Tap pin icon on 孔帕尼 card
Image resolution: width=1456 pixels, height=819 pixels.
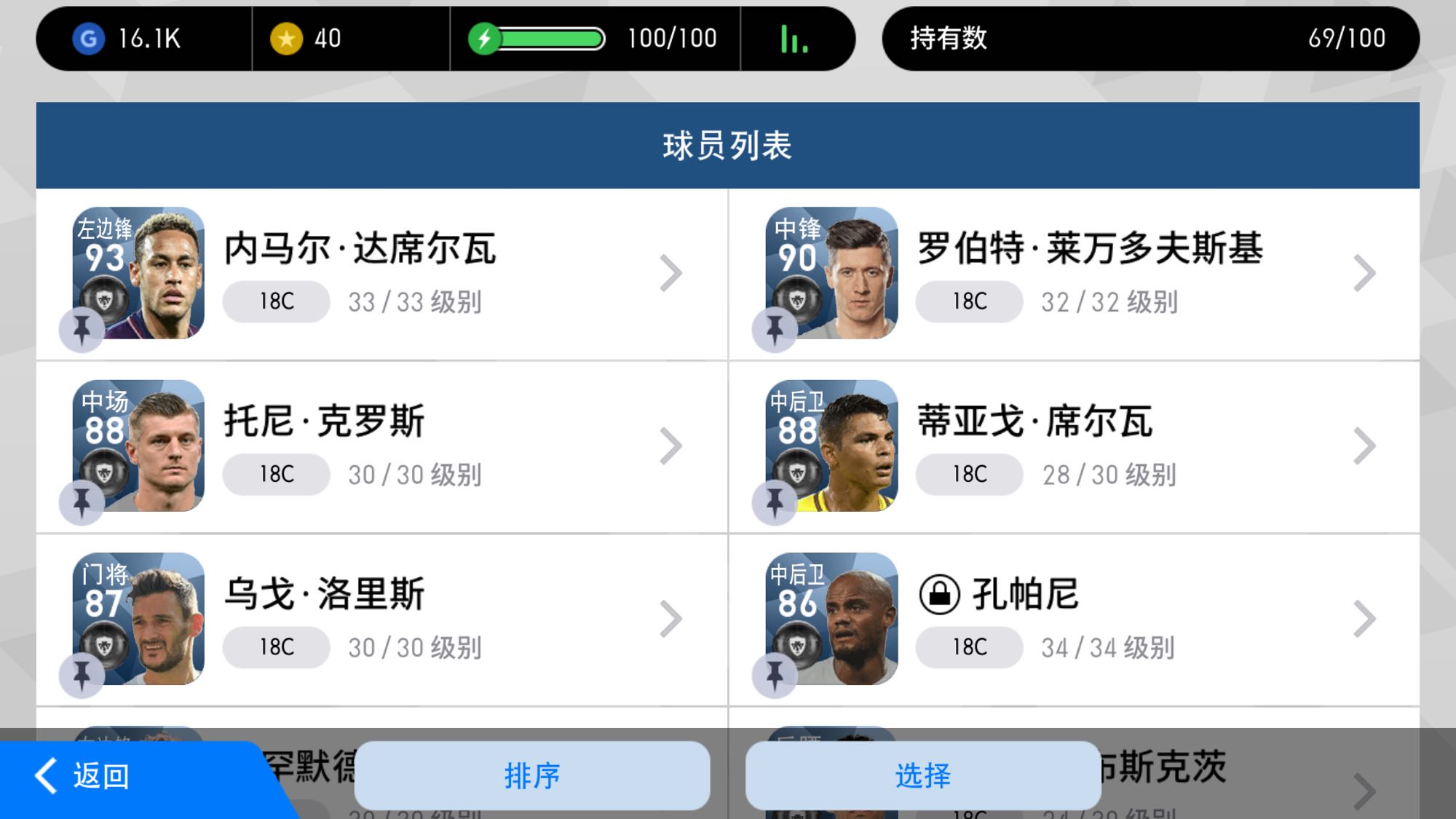pos(775,676)
